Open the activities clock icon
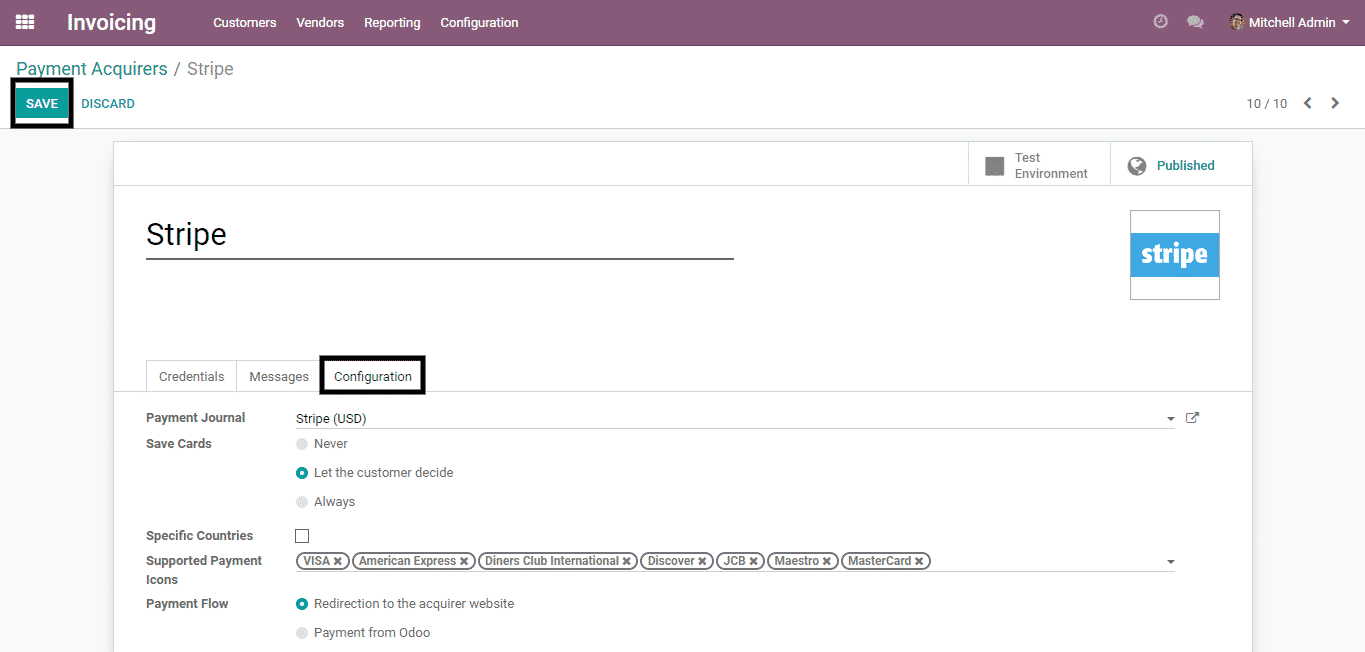1365x652 pixels. 1160,22
